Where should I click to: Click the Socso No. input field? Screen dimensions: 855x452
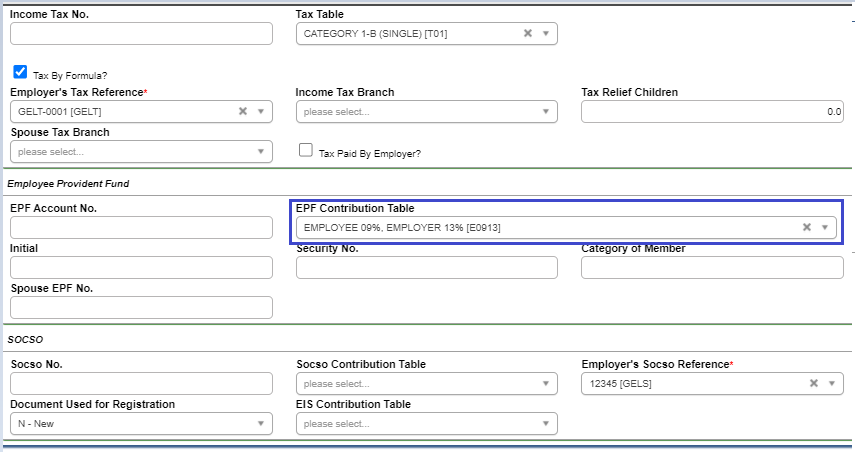(141, 383)
